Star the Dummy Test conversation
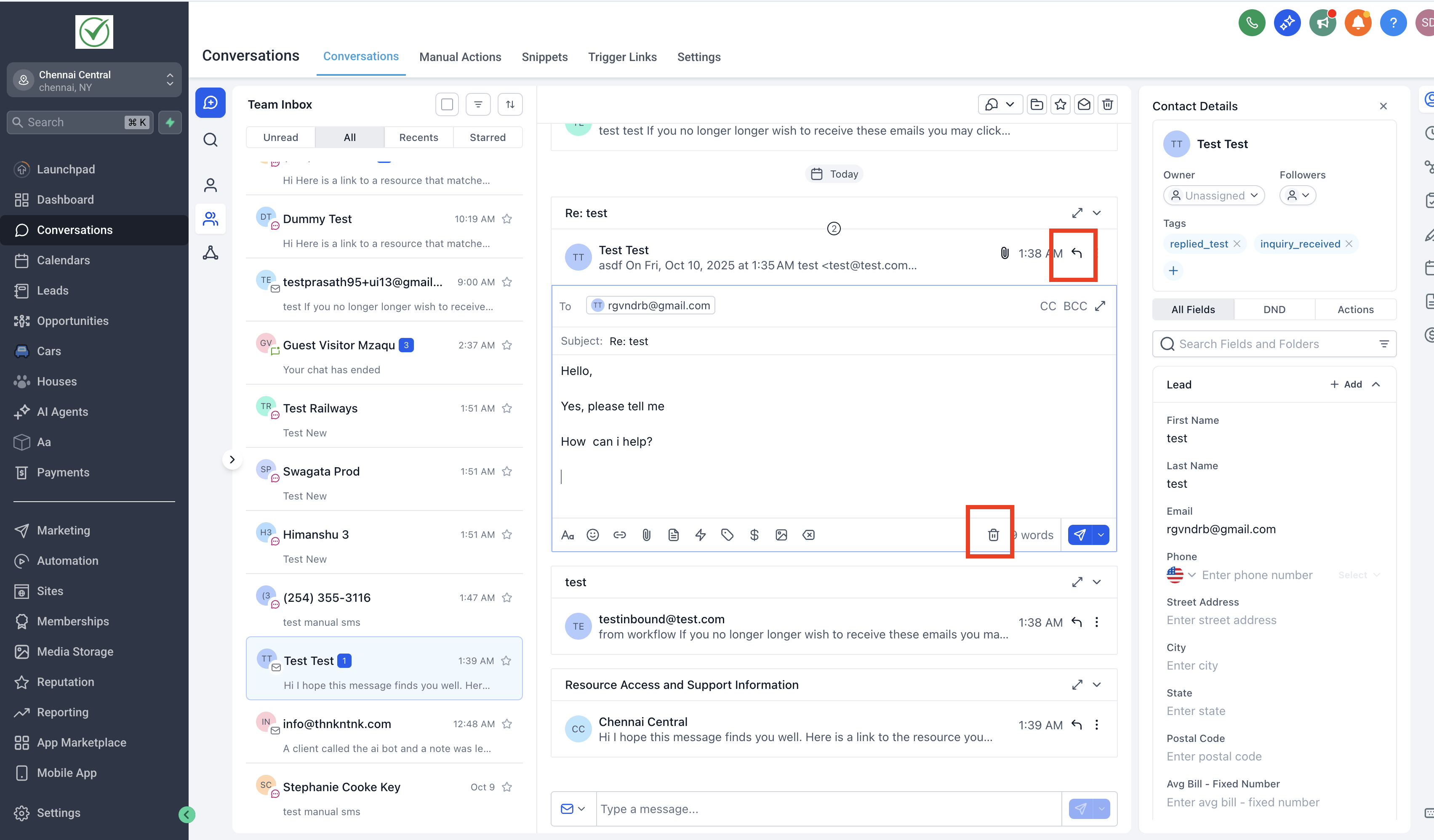Image resolution: width=1434 pixels, height=840 pixels. pyautogui.click(x=507, y=219)
